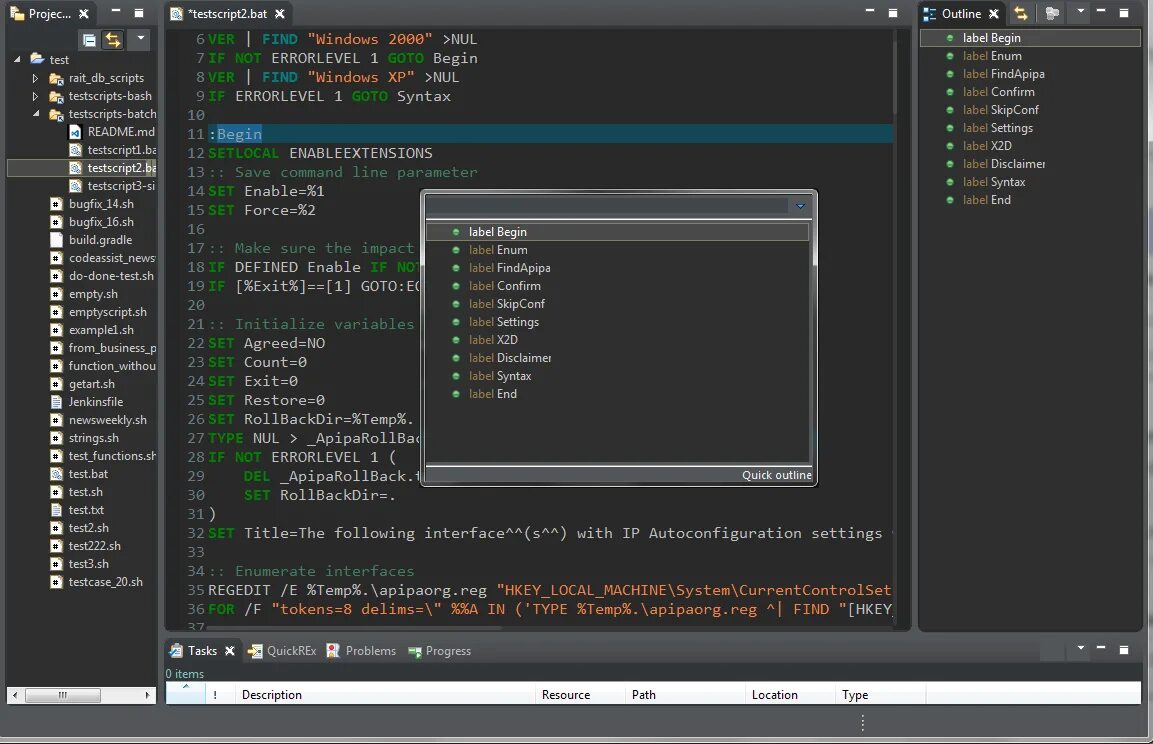Click label Disclaimer in Outline view
This screenshot has height=744, width=1153.
click(1004, 164)
